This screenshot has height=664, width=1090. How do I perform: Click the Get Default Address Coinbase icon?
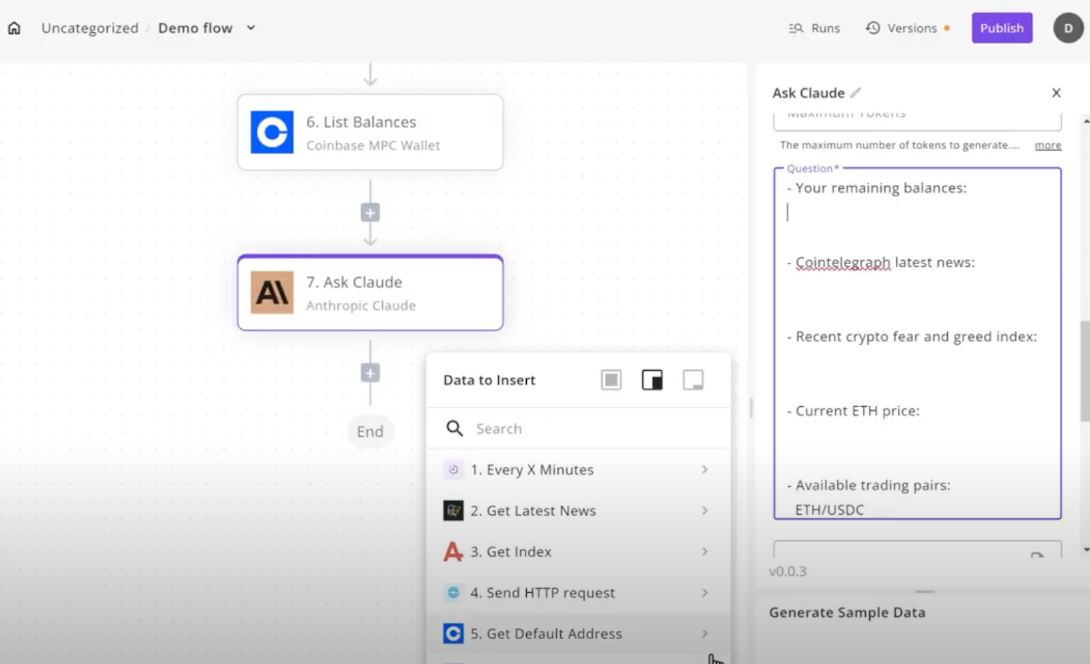pos(453,633)
